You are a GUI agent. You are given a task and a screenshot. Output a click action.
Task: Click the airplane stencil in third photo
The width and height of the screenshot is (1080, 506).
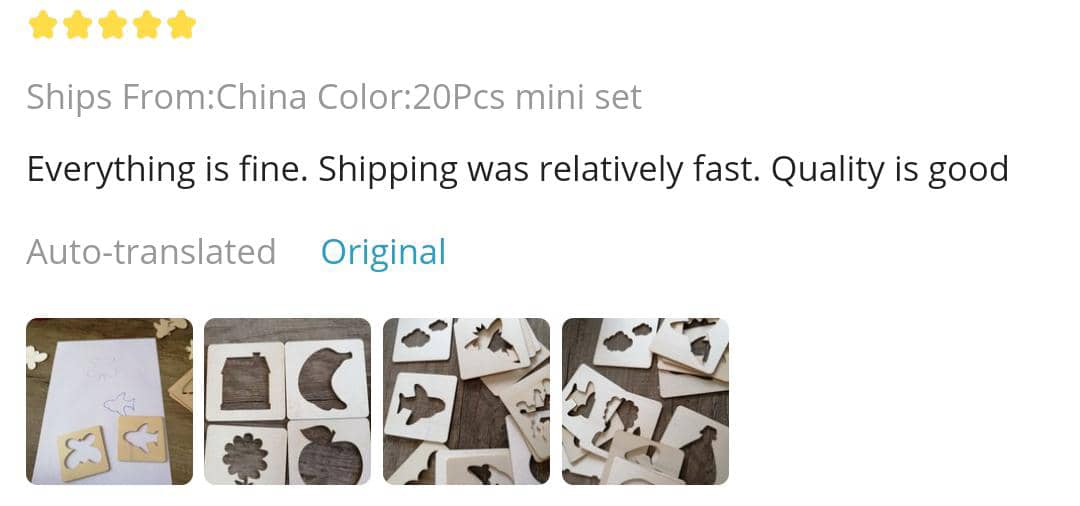coord(421,406)
